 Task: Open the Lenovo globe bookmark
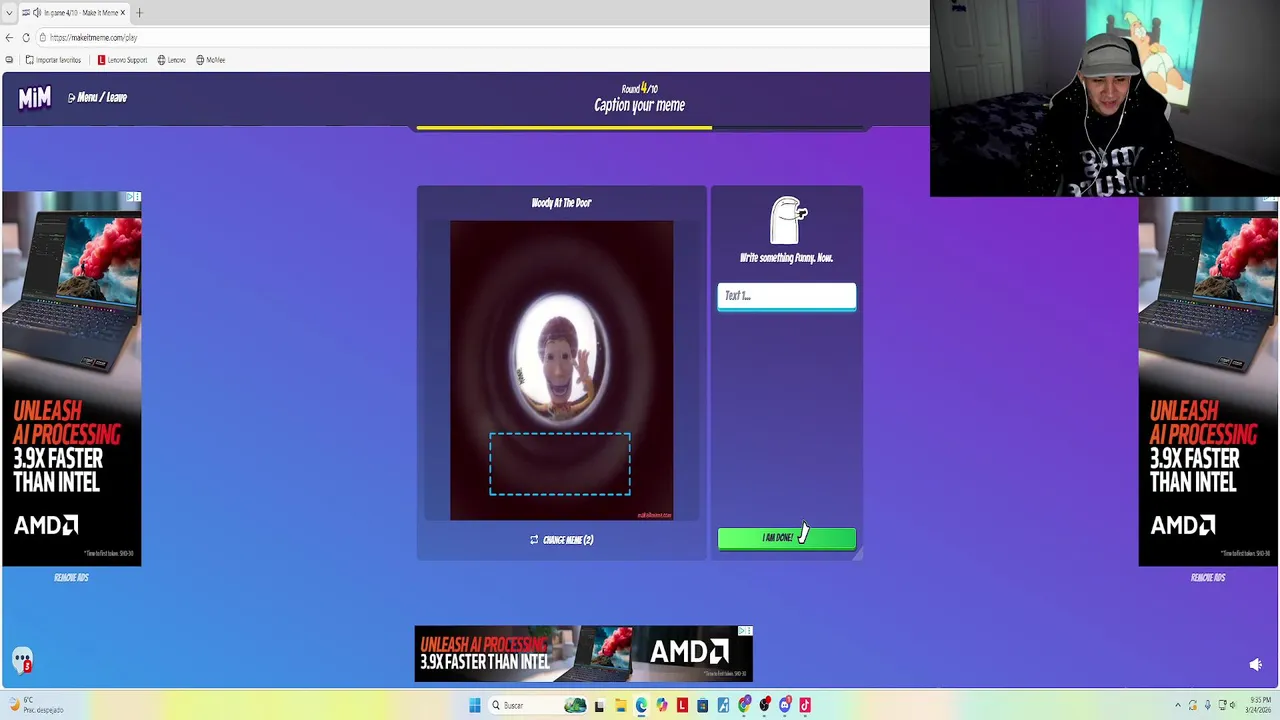click(171, 60)
